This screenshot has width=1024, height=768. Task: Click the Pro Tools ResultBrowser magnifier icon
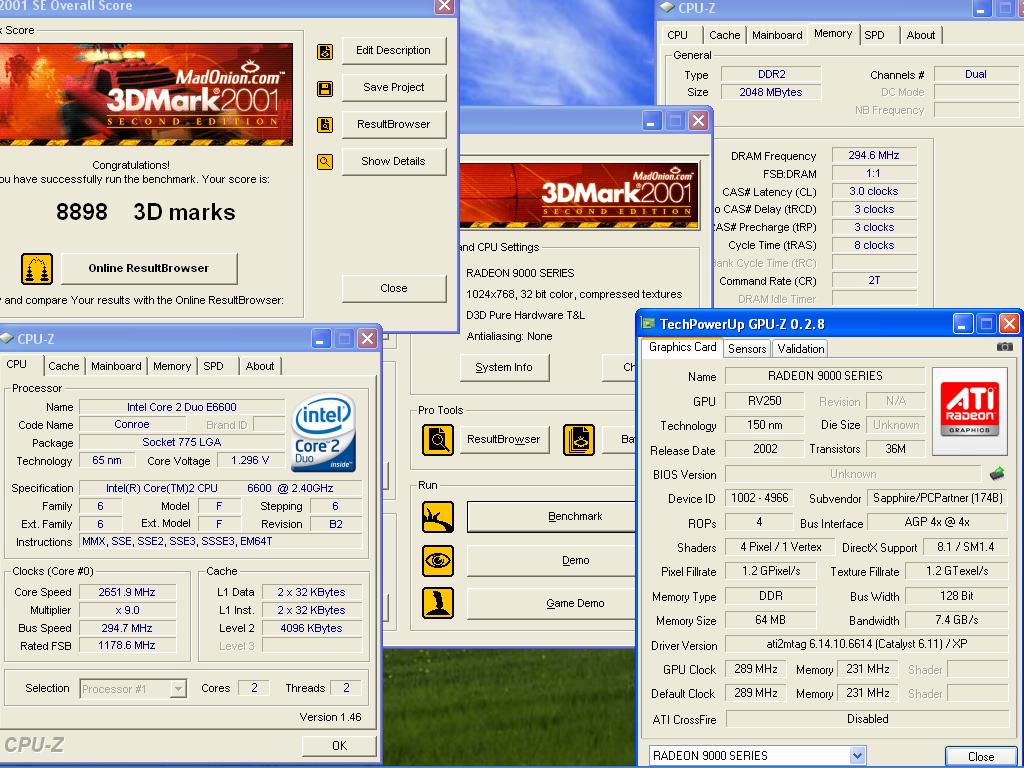pyautogui.click(x=438, y=440)
